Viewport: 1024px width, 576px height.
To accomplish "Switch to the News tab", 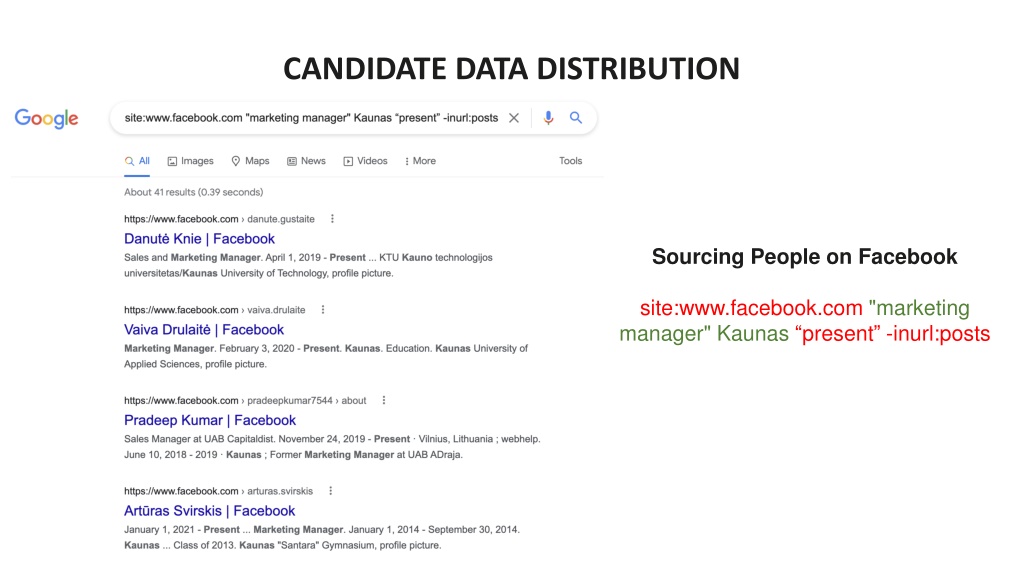I will [306, 161].
